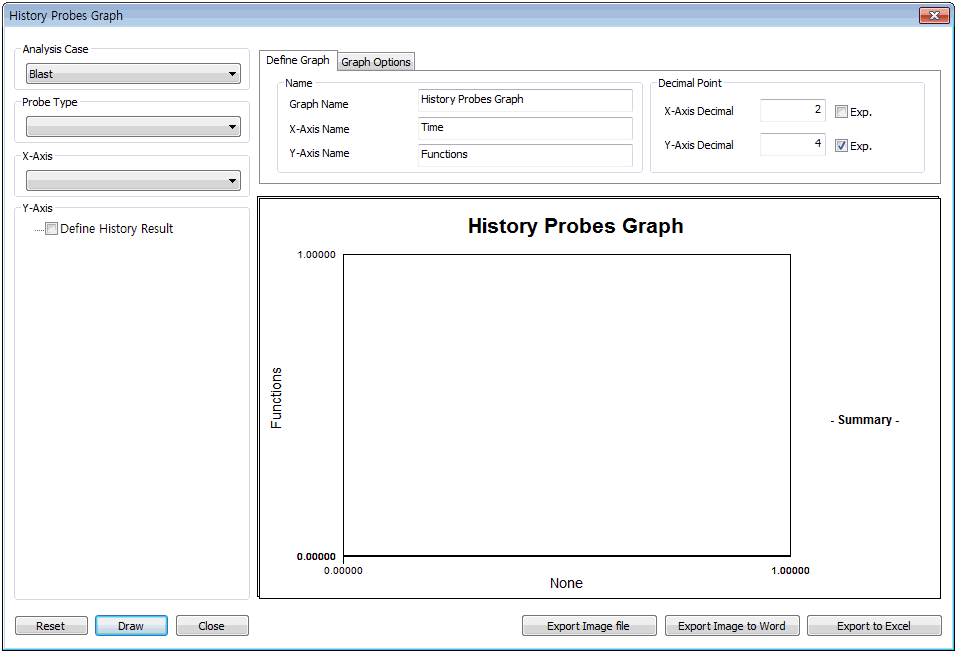The height and width of the screenshot is (653, 957).
Task: Close the History Probes Graph window
Action: pos(933,16)
